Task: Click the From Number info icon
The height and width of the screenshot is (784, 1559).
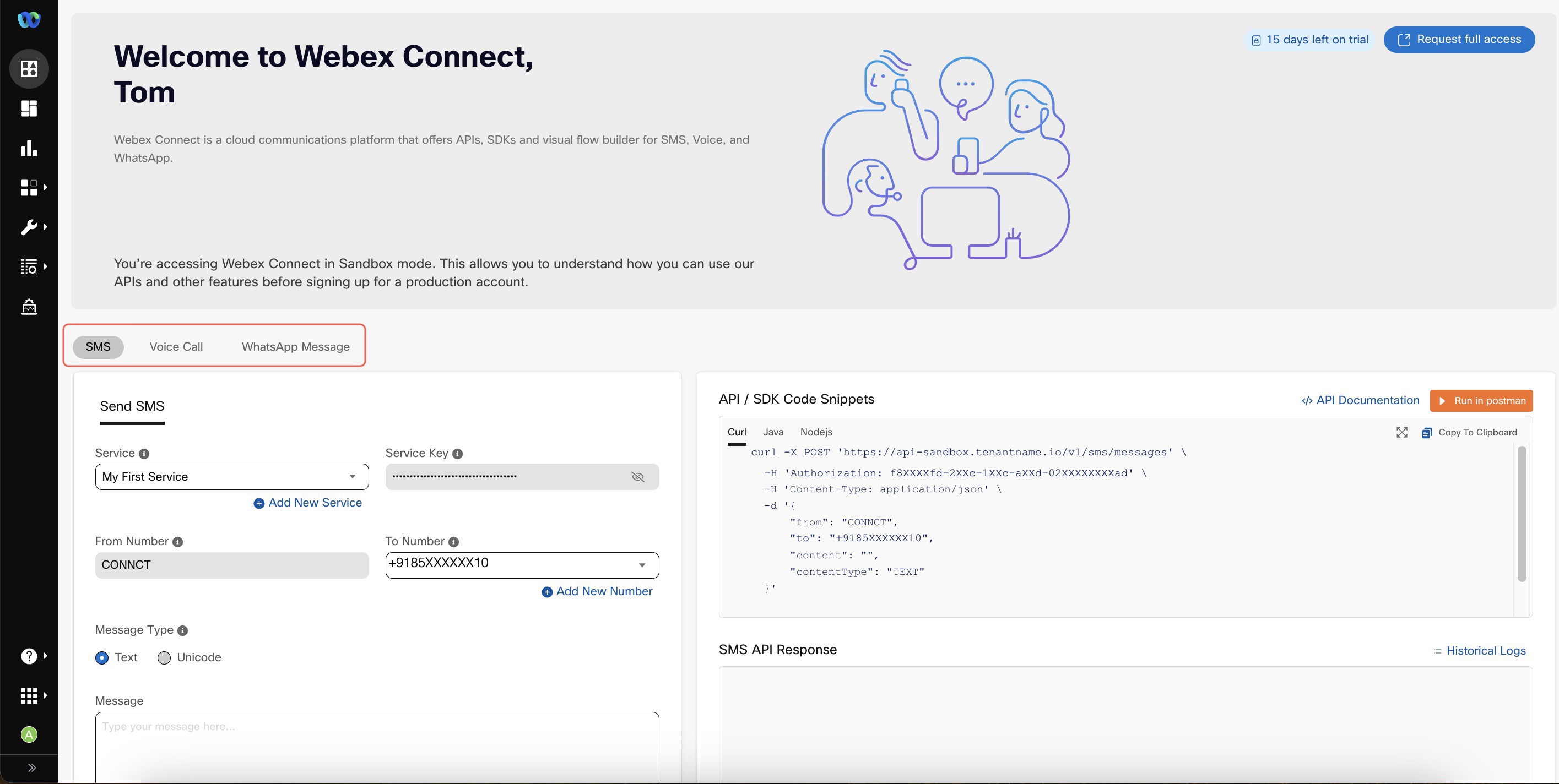Action: tap(177, 542)
